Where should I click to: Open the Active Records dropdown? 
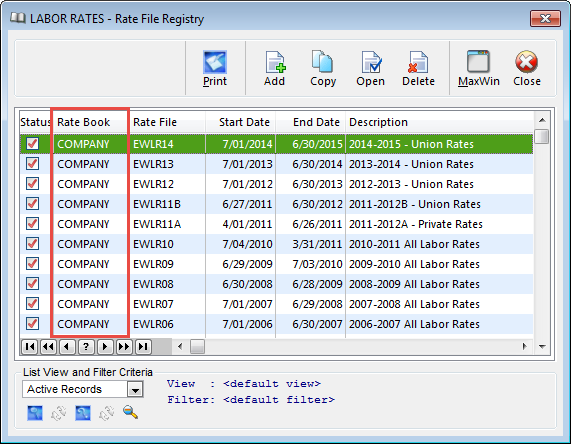pos(135,390)
